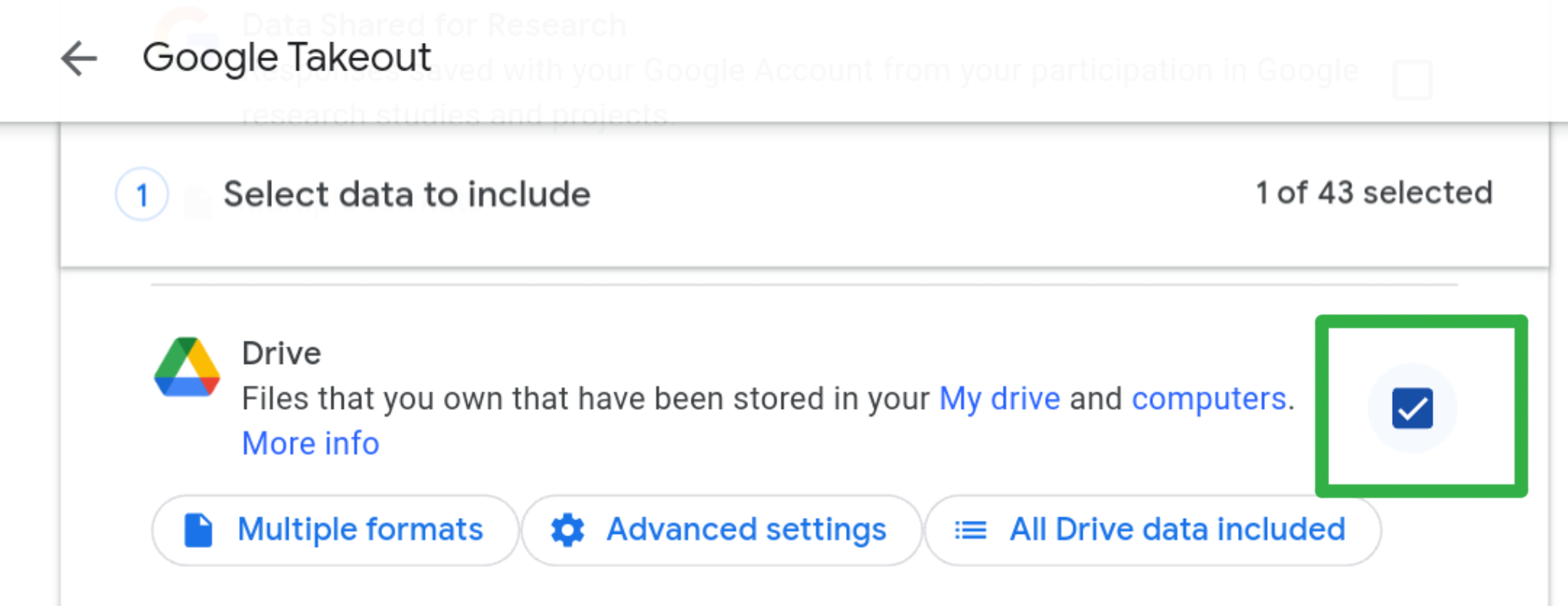Open the Multiple formats options
Viewport: 1568px width, 606px height.
coord(335,530)
